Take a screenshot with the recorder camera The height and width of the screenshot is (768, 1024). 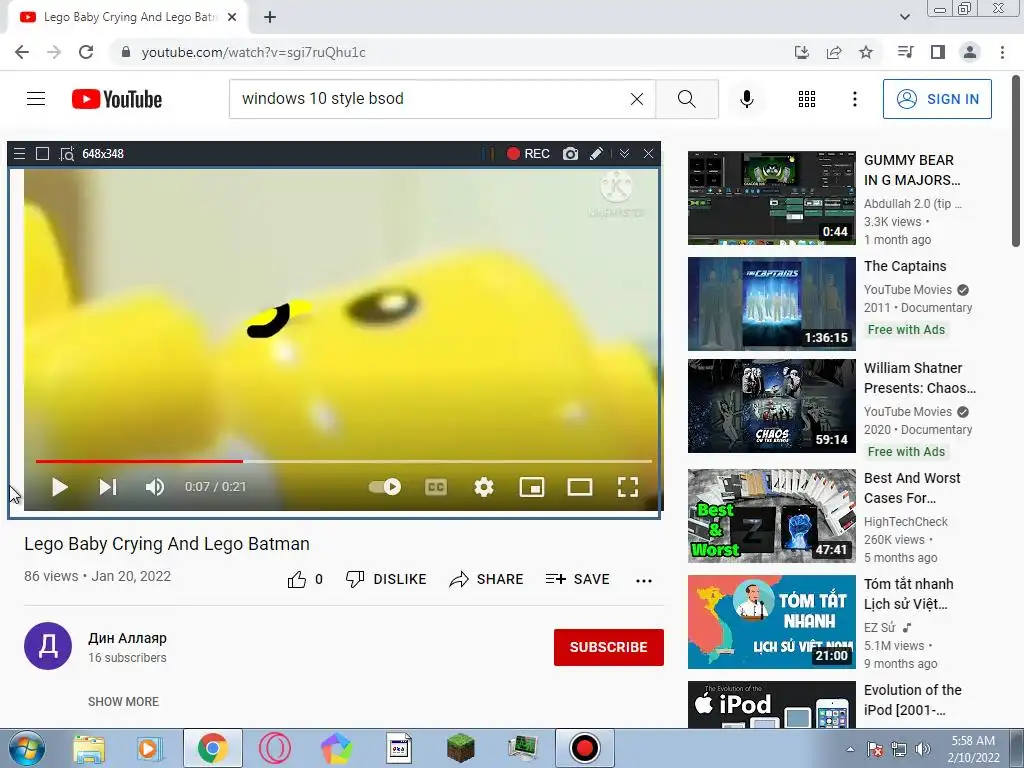point(570,153)
